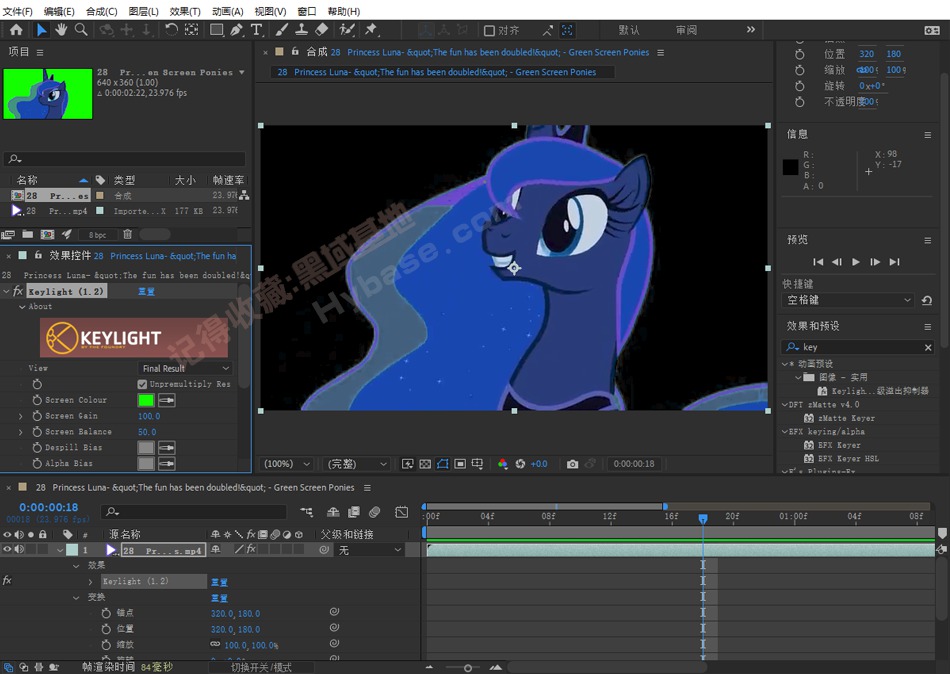Viewport: 950px width, 674px height.
Task: Select the Clone Stamp tool
Action: coord(301,29)
